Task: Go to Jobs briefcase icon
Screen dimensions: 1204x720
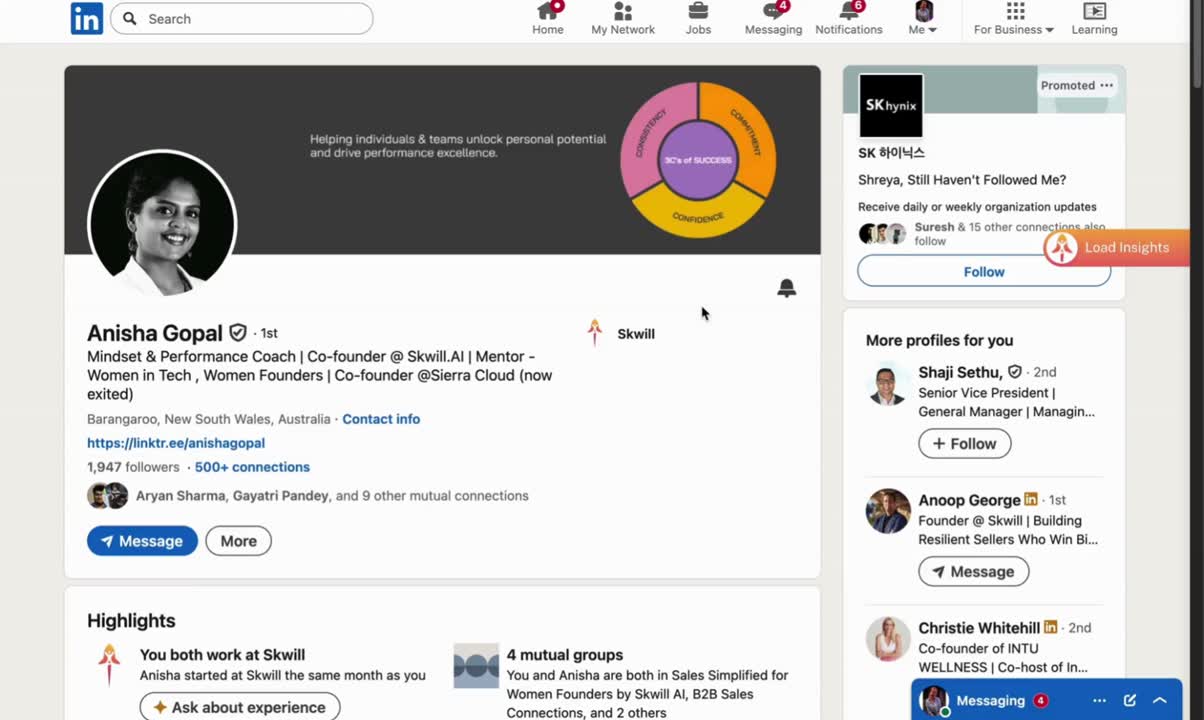Action: click(x=698, y=19)
